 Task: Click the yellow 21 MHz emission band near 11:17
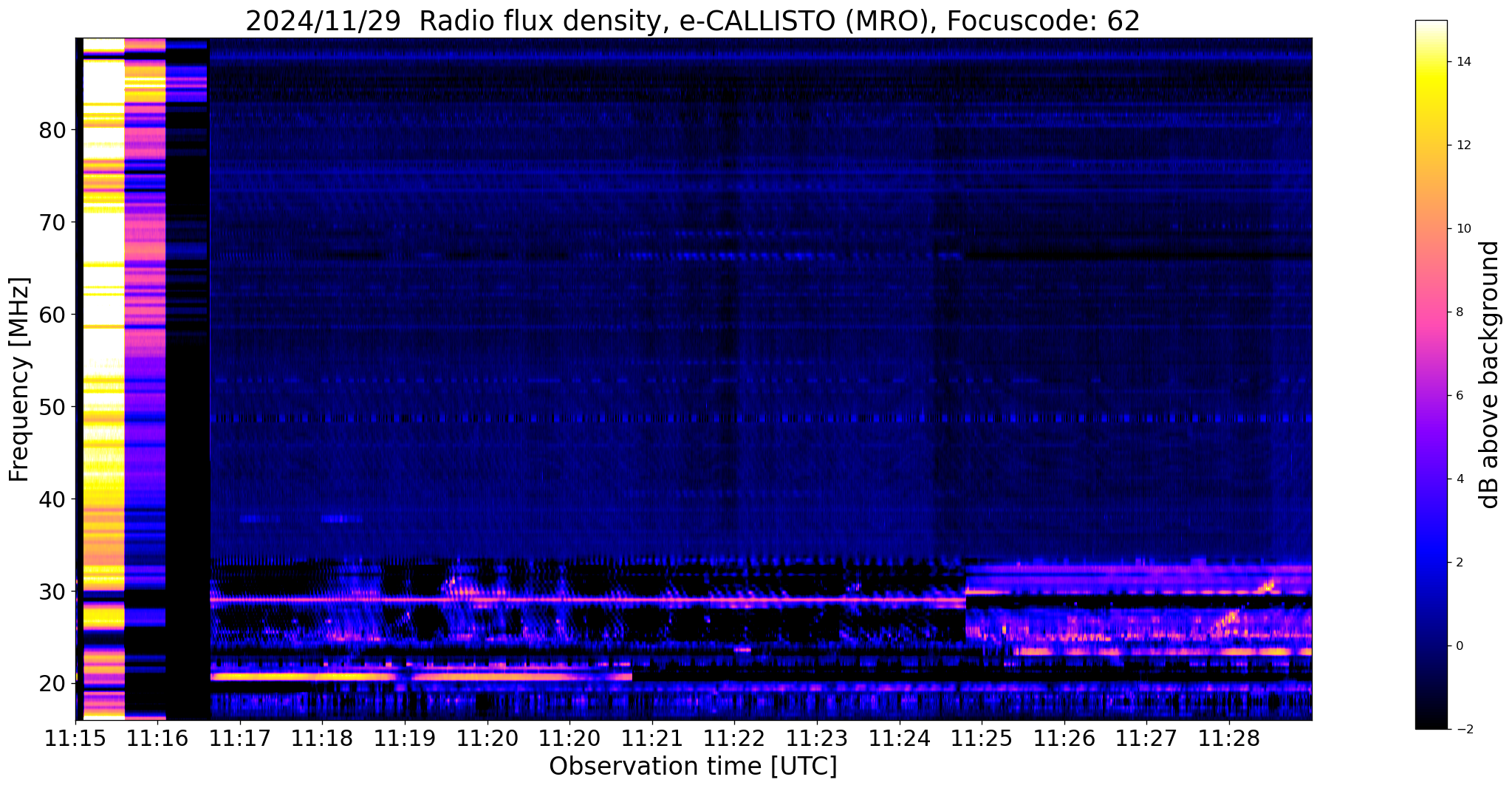tap(303, 676)
